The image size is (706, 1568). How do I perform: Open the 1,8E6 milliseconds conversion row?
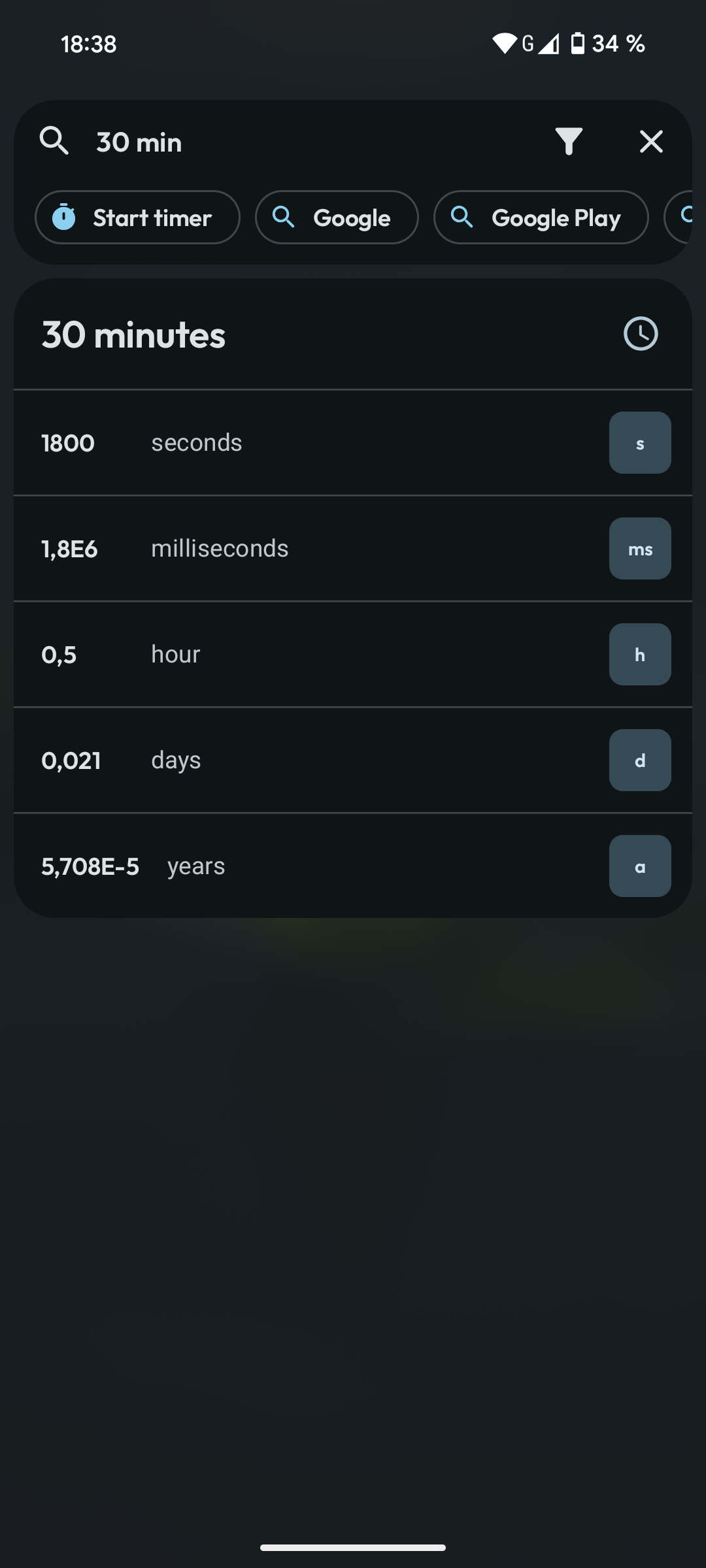(353, 548)
